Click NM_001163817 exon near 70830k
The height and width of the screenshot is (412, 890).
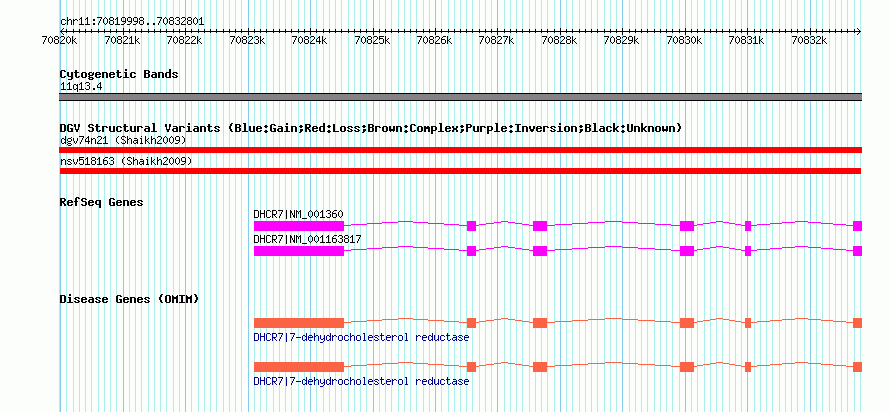click(687, 251)
